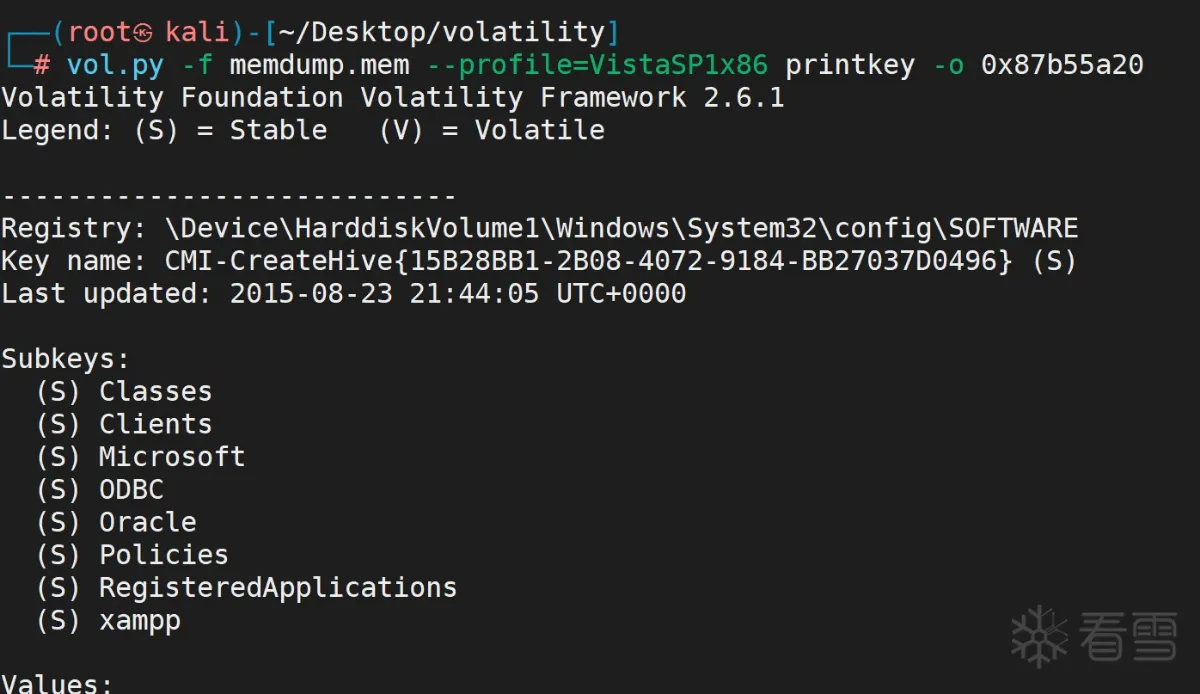
Task: Click the SOFTWARE registry hive path
Action: tap(621, 228)
